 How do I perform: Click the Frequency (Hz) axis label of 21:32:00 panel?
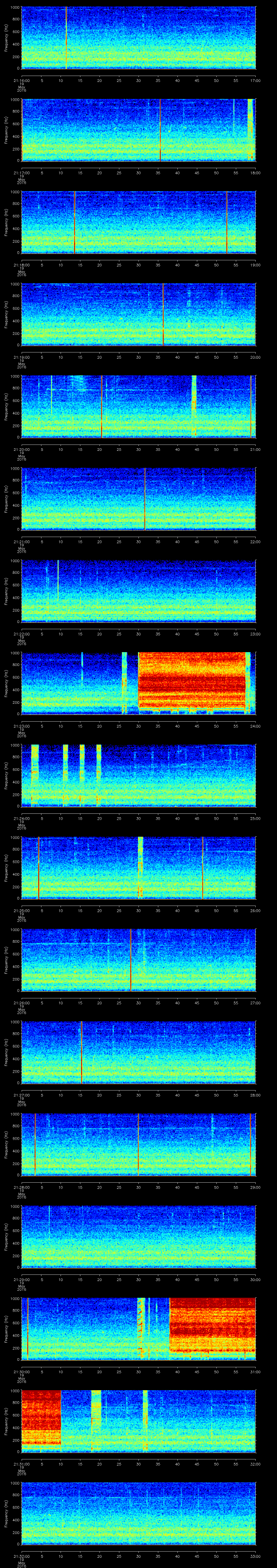7,1513
